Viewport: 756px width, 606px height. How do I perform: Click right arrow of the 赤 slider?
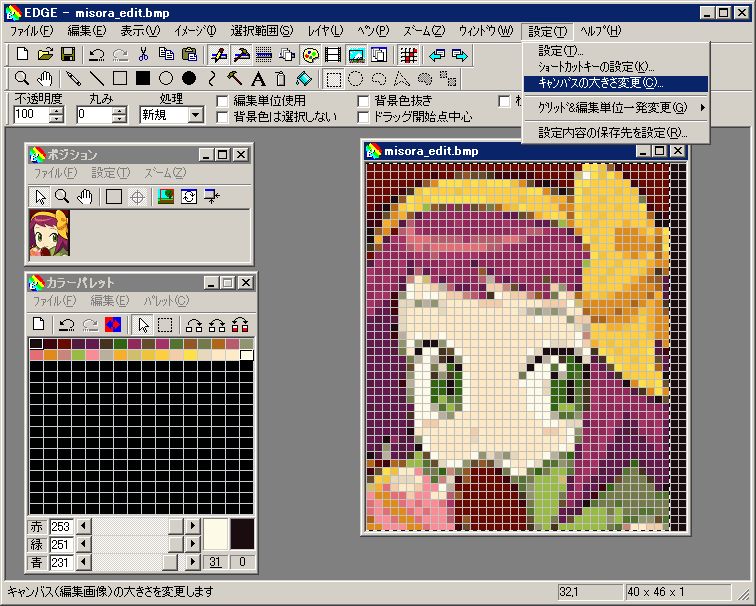(x=193, y=525)
